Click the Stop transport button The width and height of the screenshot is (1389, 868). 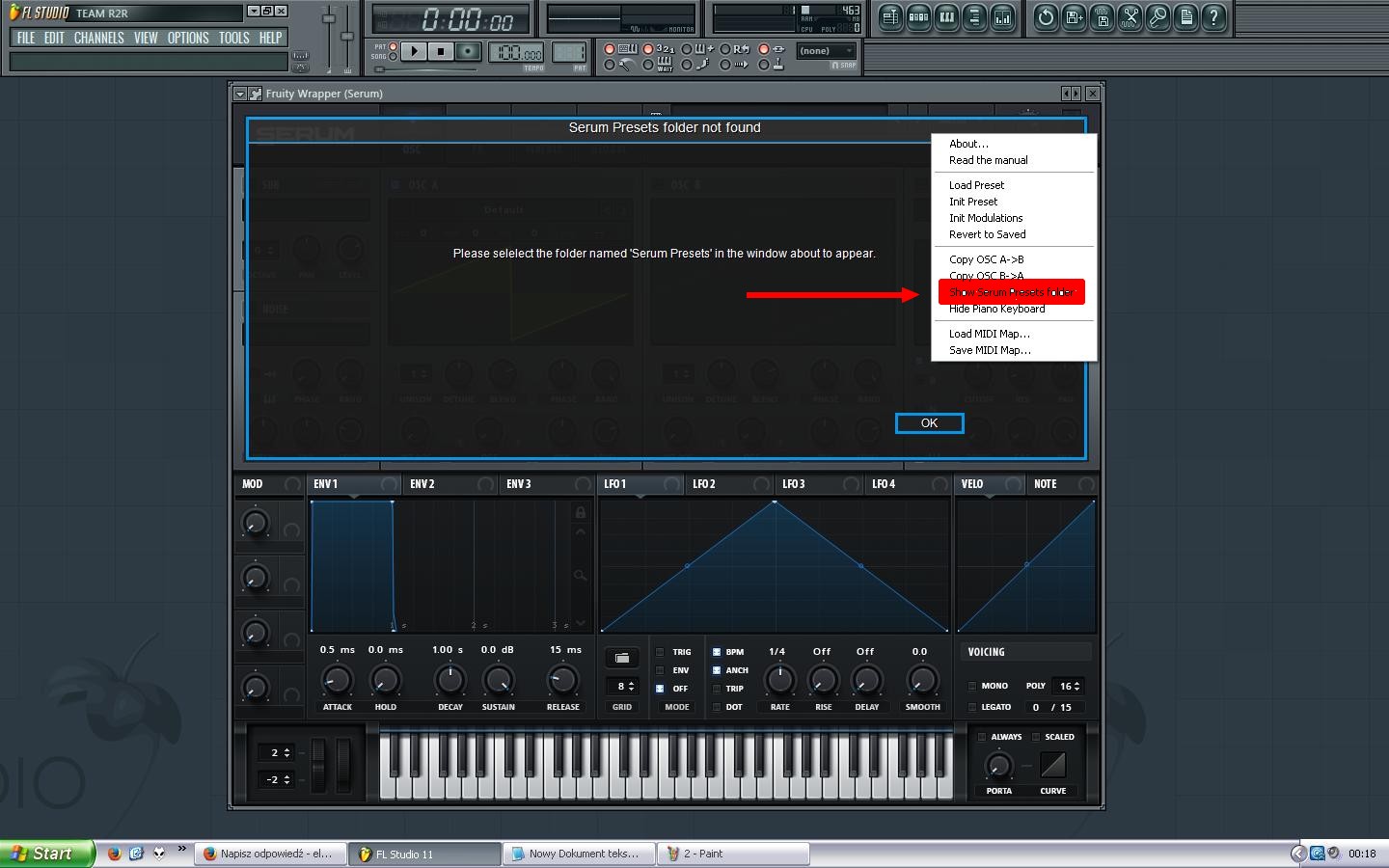(x=441, y=51)
